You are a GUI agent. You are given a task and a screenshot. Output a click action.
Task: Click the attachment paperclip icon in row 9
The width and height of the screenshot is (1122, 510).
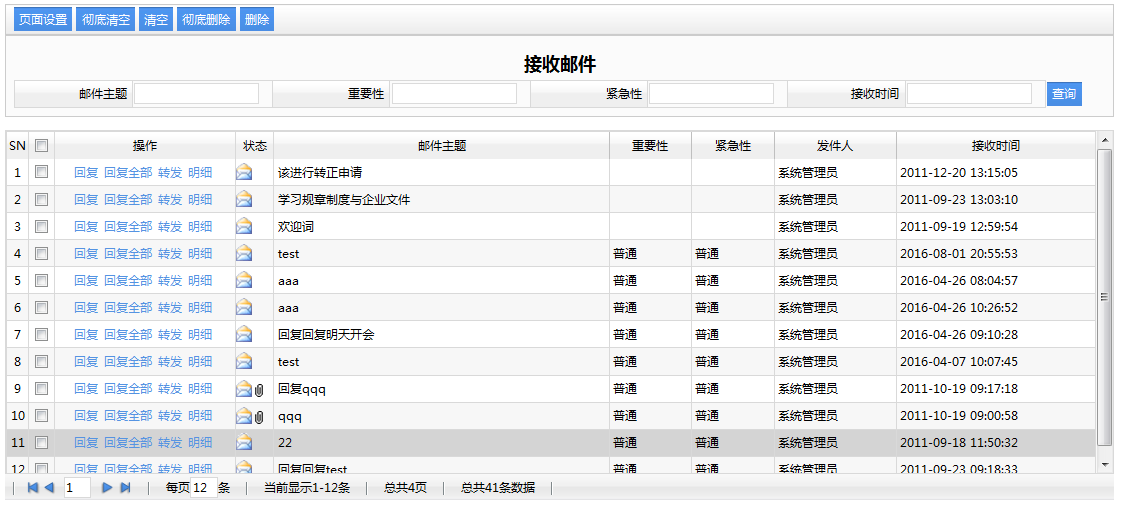pyautogui.click(x=258, y=389)
